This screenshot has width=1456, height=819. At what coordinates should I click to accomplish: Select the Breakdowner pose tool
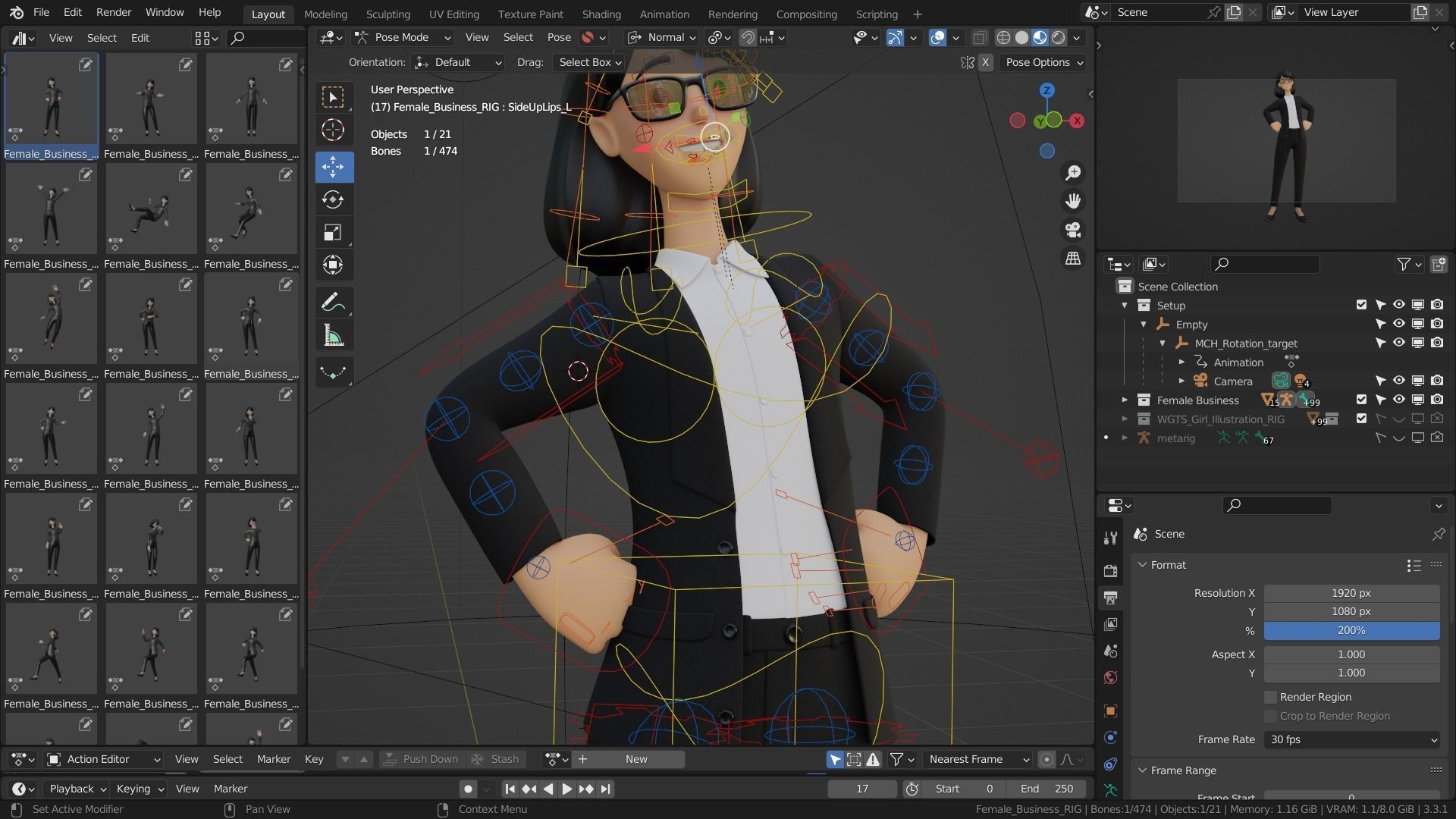click(333, 372)
